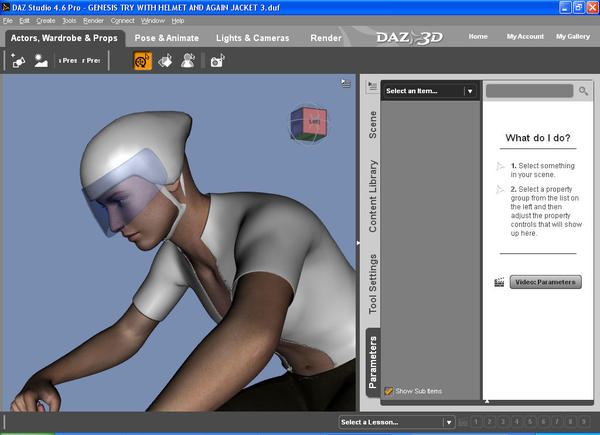The width and height of the screenshot is (600, 435).
Task: Open the Connect menu
Action: point(122,21)
